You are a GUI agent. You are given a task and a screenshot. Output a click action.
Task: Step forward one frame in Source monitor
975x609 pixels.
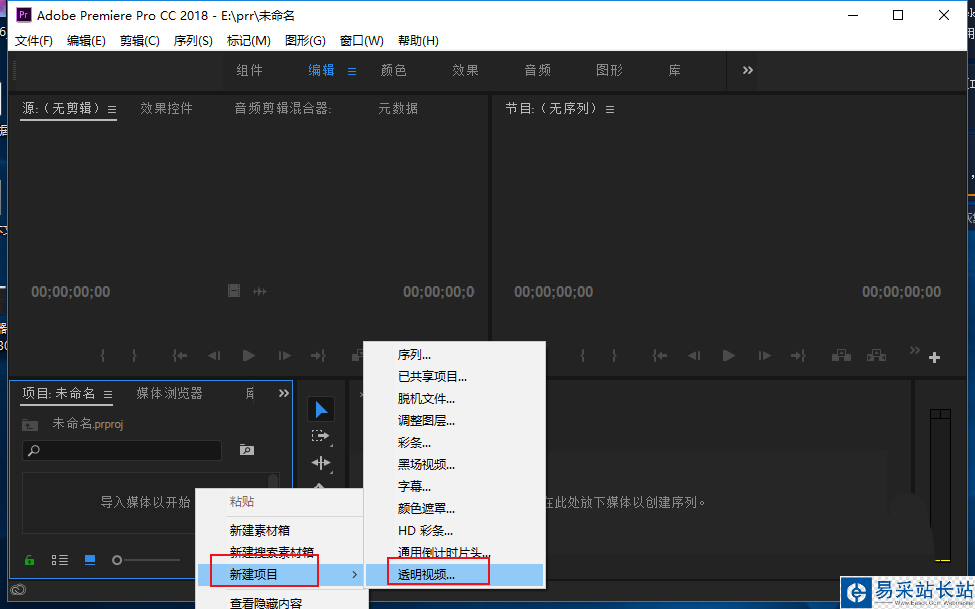coord(284,356)
